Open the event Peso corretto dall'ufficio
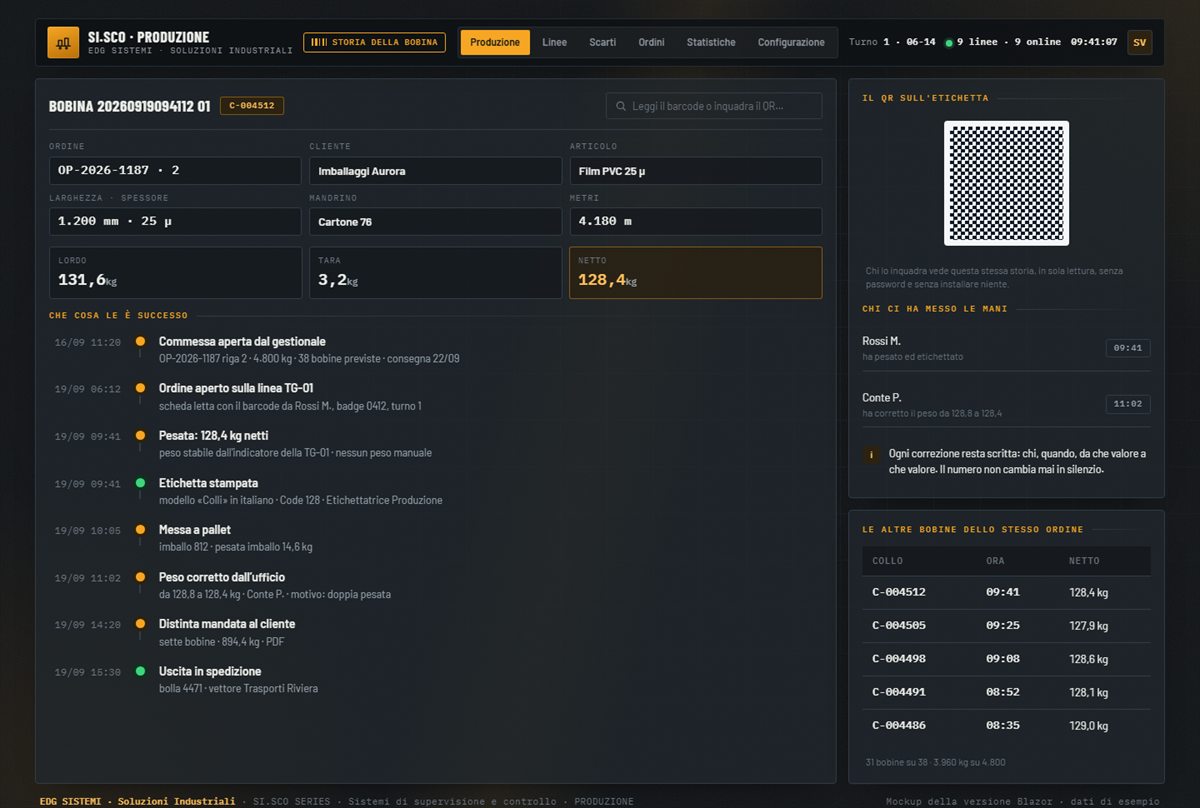The width and height of the screenshot is (1200, 808). [x=222, y=577]
